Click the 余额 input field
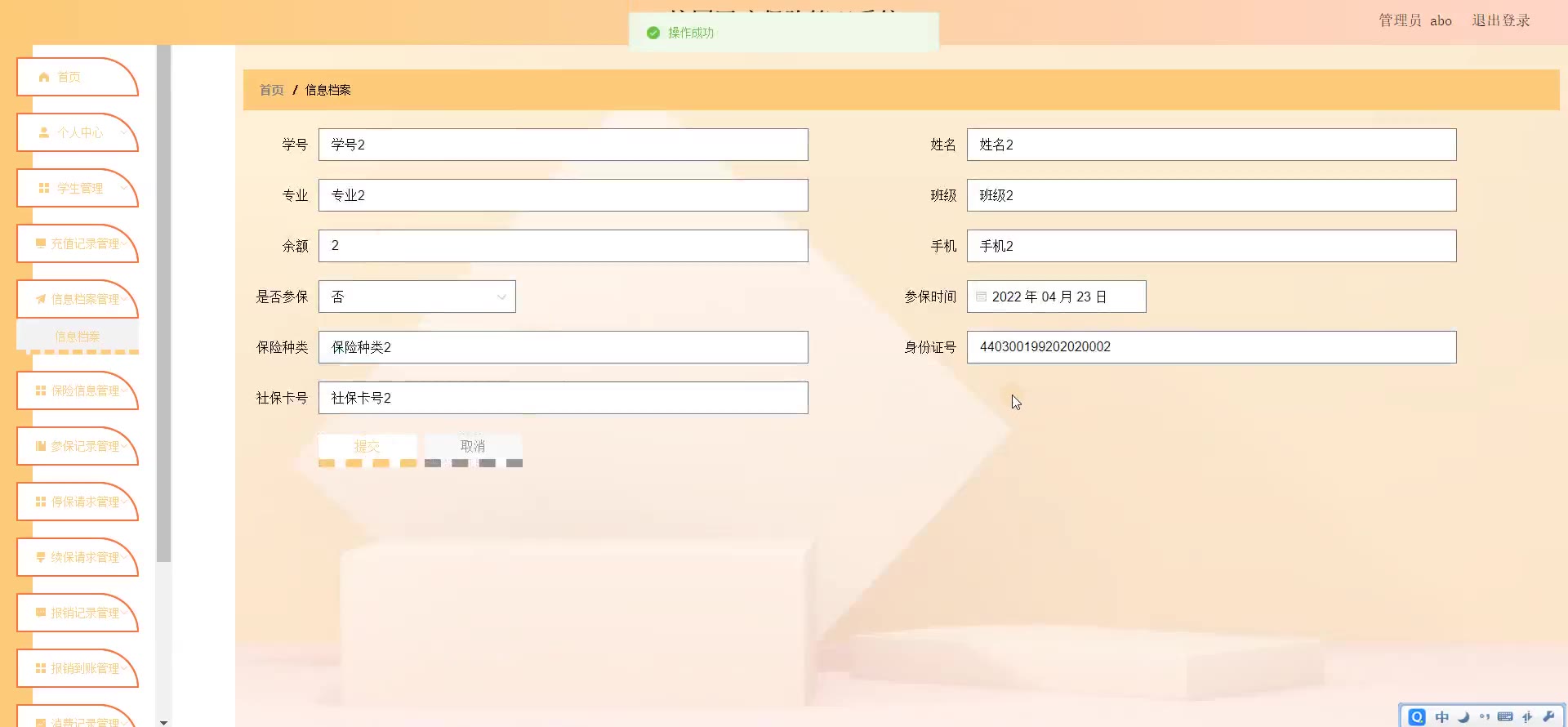 click(563, 246)
